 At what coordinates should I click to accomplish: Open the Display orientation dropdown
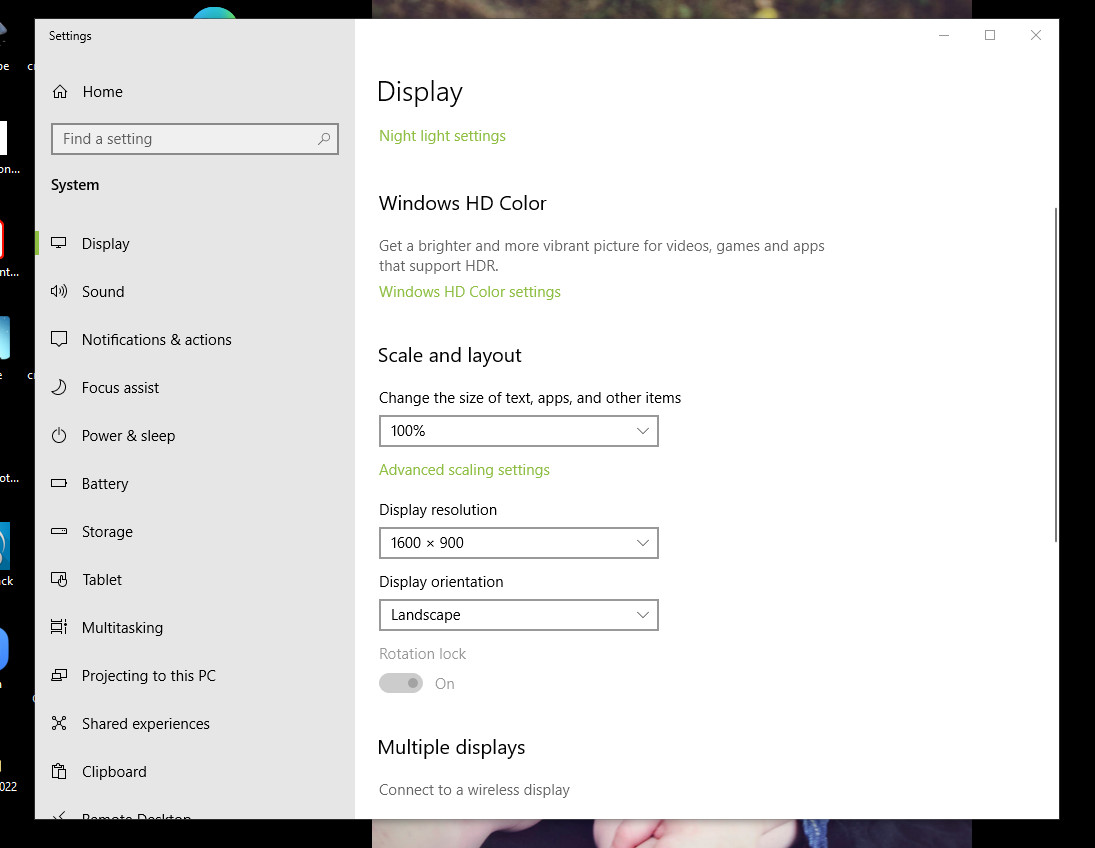pyautogui.click(x=518, y=615)
